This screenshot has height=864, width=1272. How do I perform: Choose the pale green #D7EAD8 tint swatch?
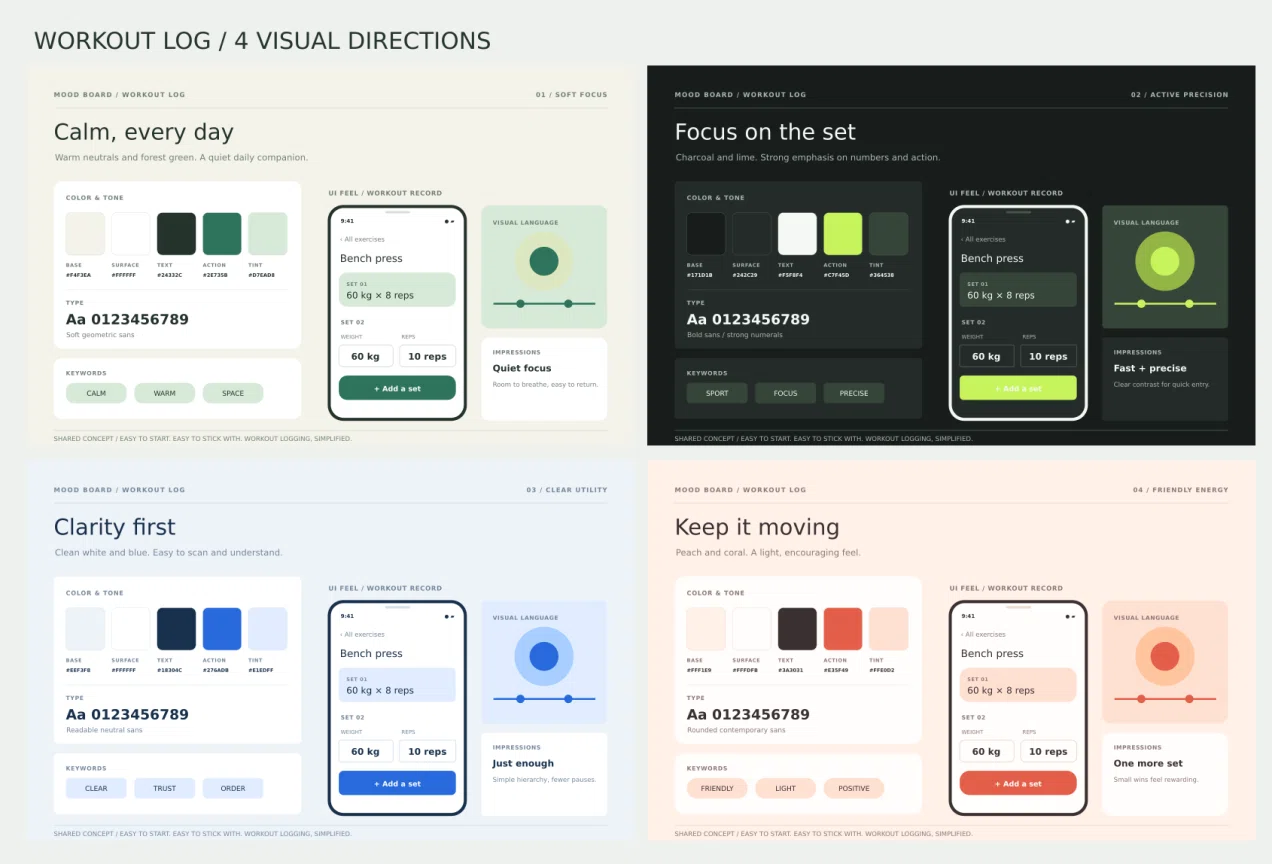(268, 234)
